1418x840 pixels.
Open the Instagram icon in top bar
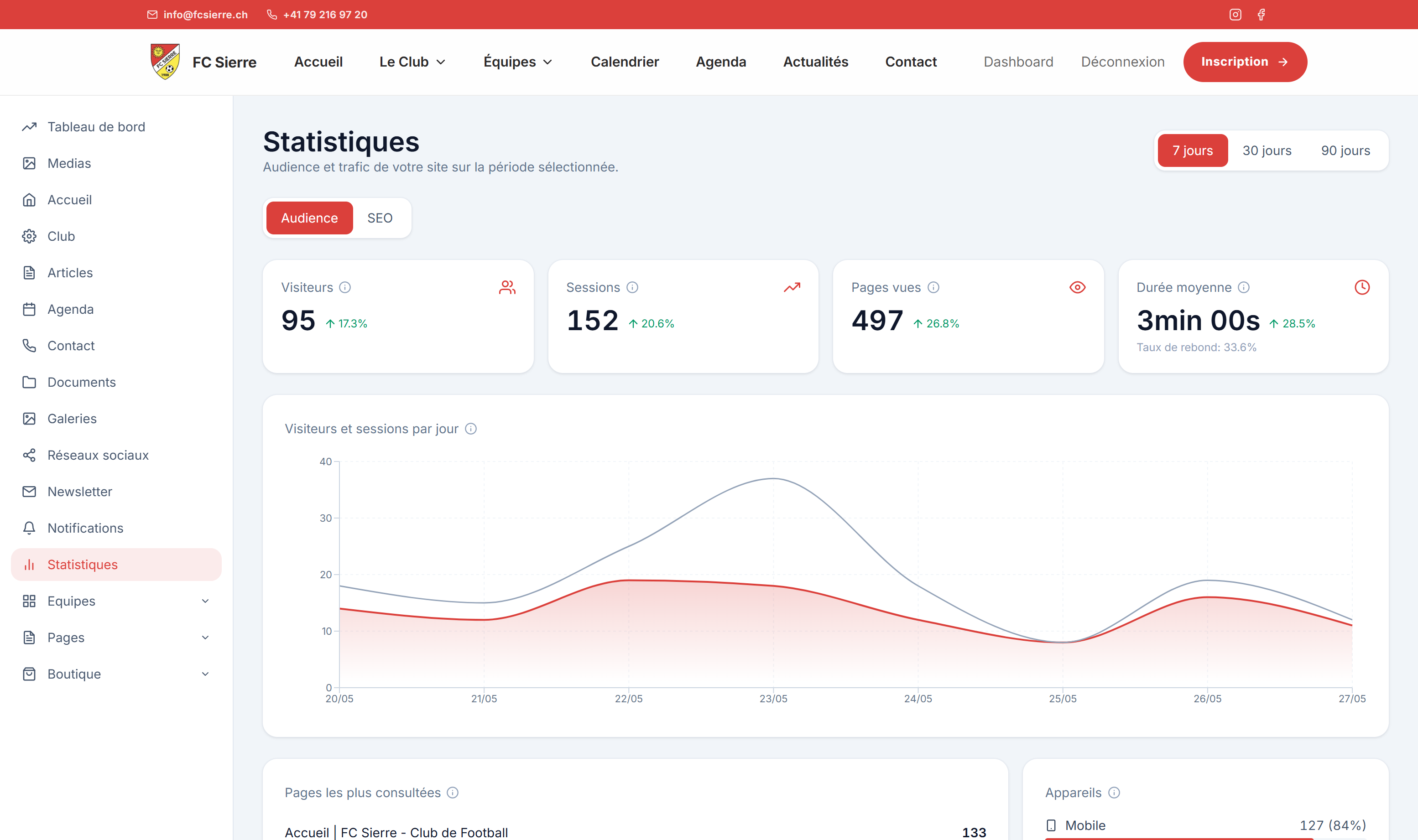(x=1235, y=15)
